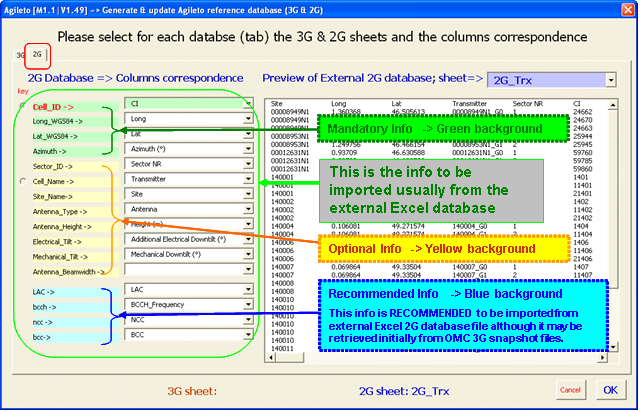Open the 2G_Trx sheet dropdown
This screenshot has width=640, height=412.
click(609, 80)
